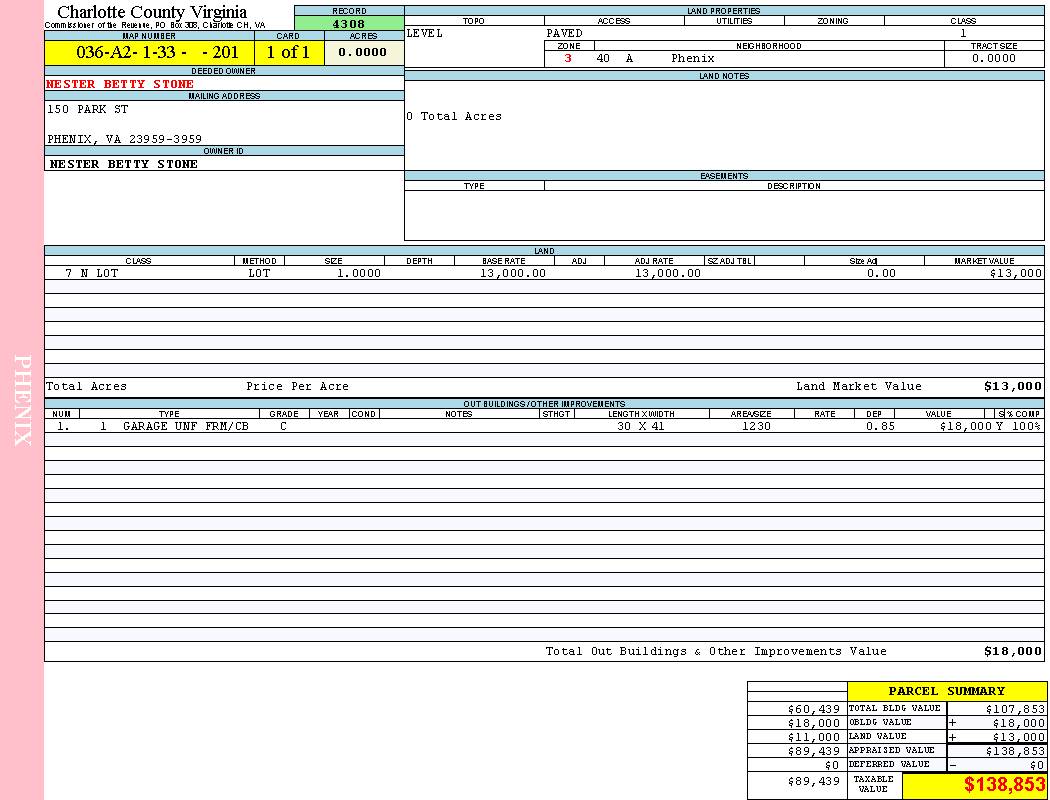Click the mailing address 150 PARK ST
1050x800 pixels.
click(88, 110)
